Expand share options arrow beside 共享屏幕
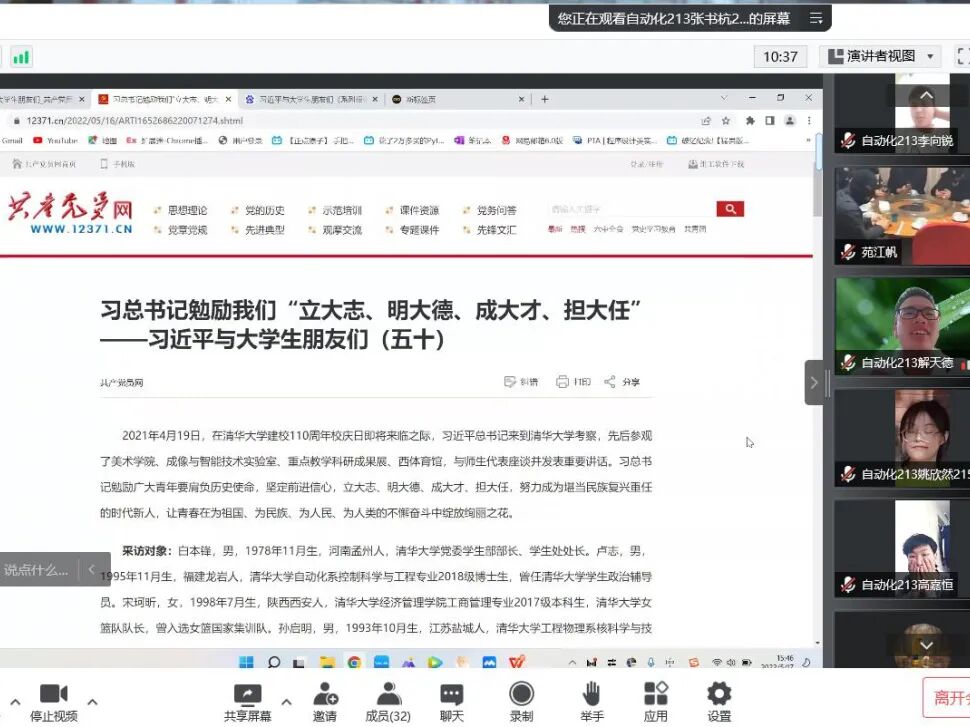 point(286,702)
